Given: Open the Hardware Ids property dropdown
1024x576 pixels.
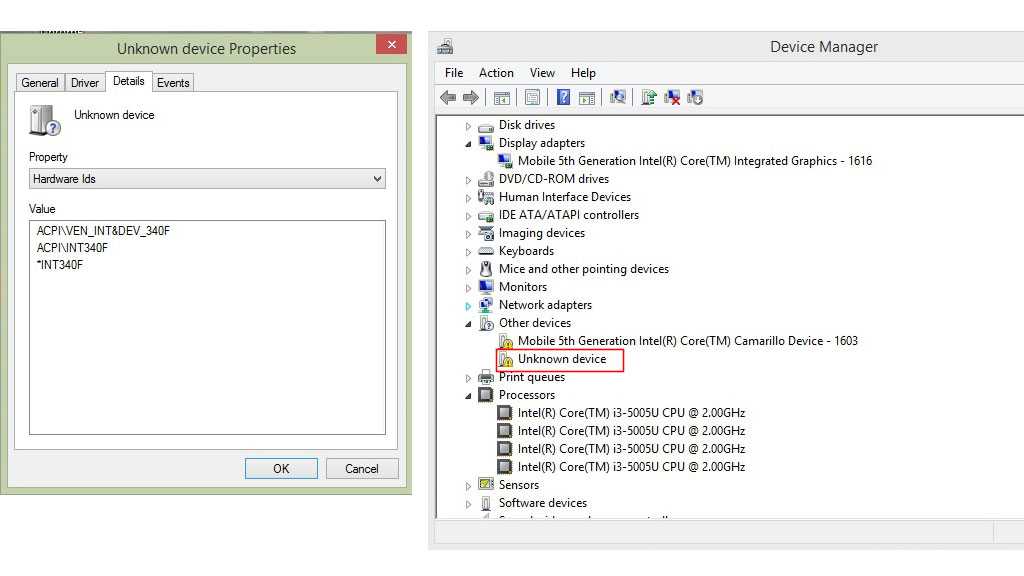Looking at the screenshot, I should pos(207,179).
